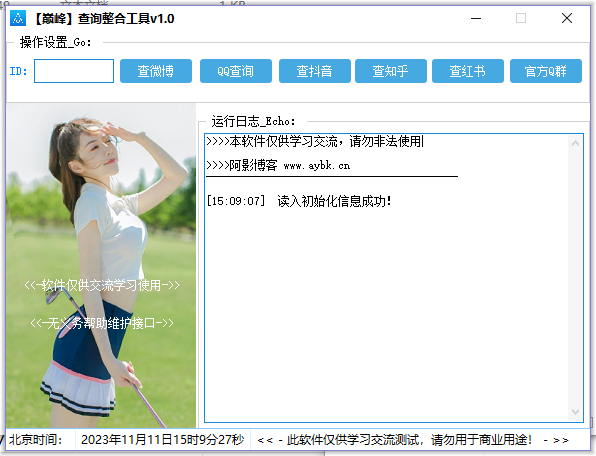This screenshot has width=596, height=456.
Task: Click the www.aybk.cn blog address text
Action: (x=317, y=166)
